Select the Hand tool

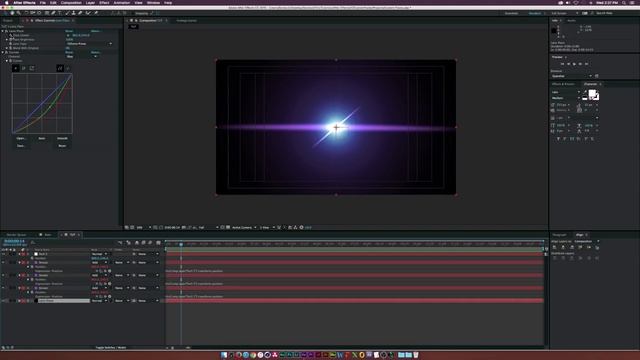coord(12,13)
